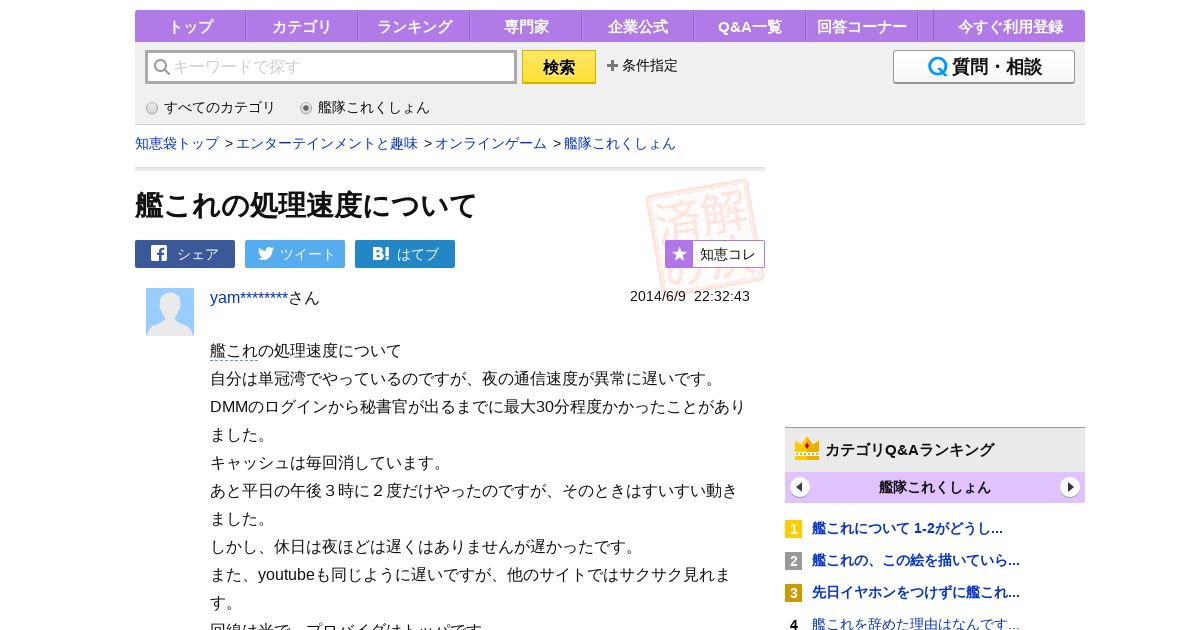Click the asker's avatar image

(x=170, y=312)
